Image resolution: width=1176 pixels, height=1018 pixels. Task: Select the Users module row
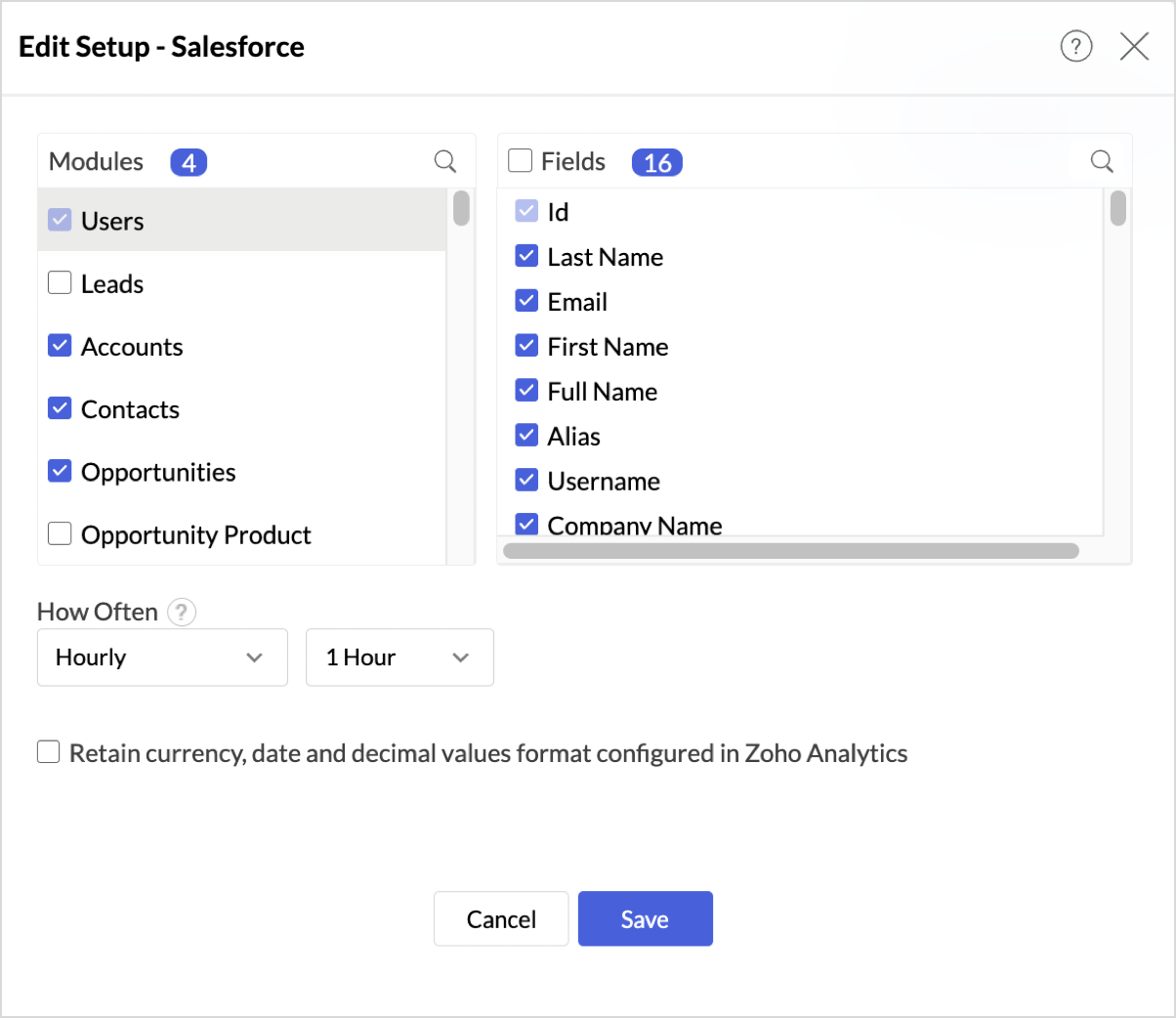[242, 220]
